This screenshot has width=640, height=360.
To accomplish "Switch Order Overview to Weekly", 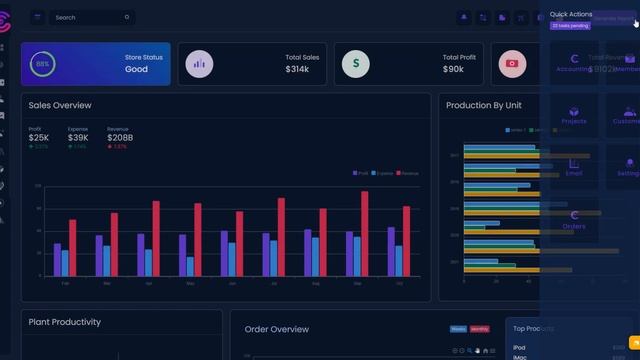I will (458, 329).
